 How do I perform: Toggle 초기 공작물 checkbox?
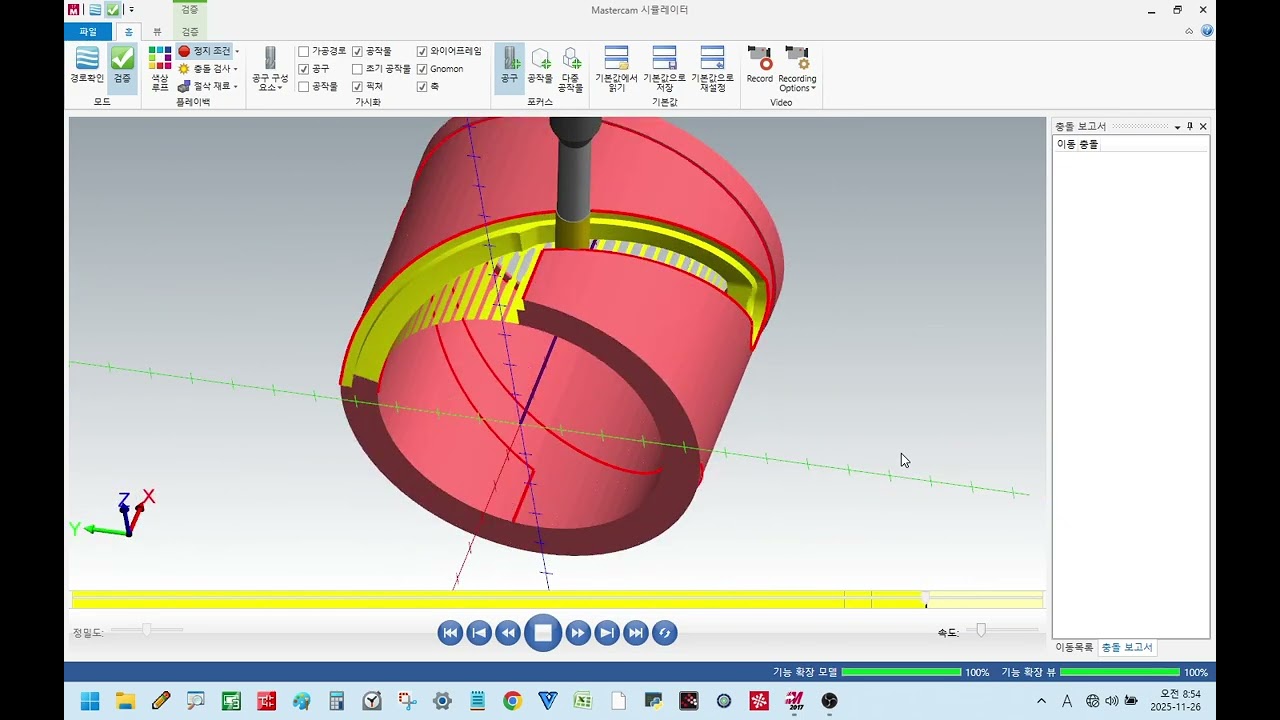click(357, 69)
